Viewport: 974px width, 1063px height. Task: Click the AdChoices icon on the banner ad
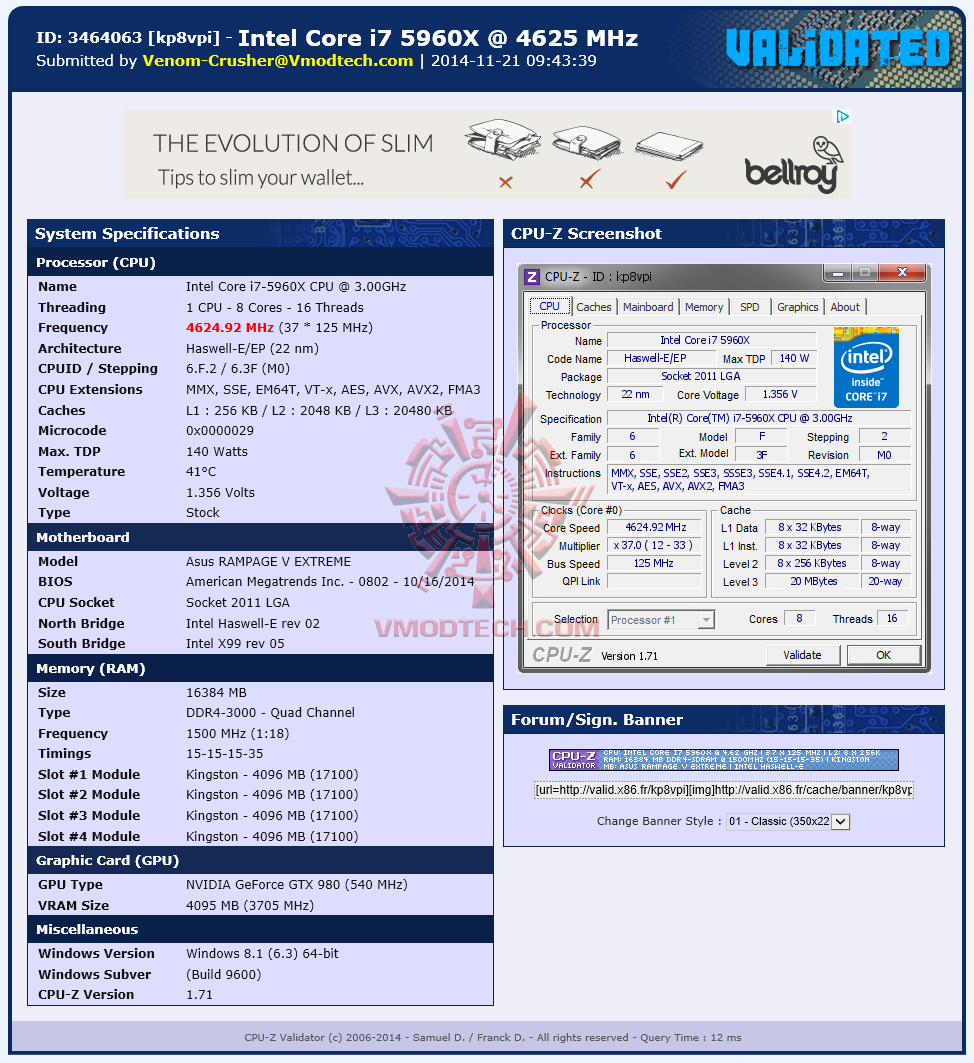(843, 117)
